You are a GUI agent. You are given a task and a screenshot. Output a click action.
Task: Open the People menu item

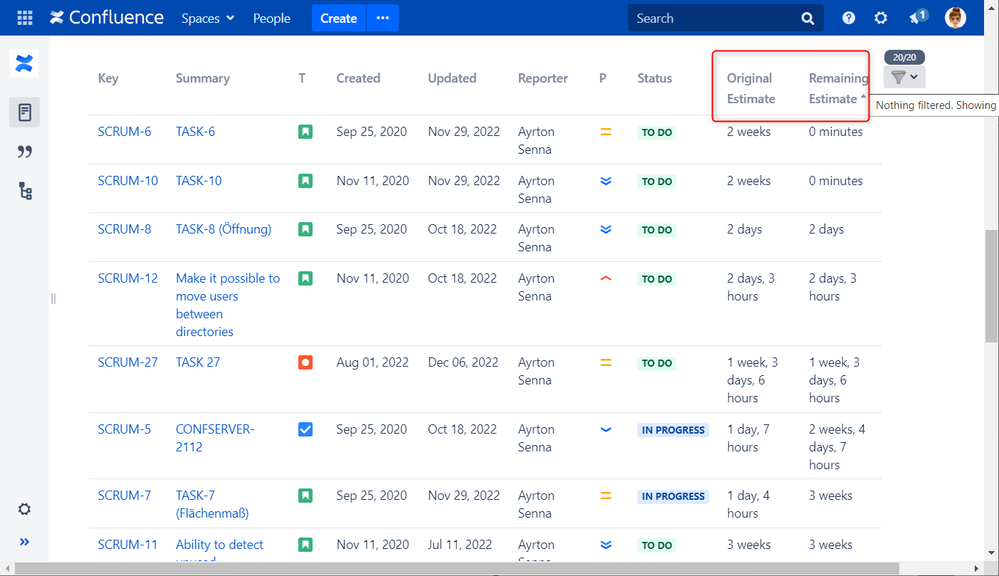(271, 18)
